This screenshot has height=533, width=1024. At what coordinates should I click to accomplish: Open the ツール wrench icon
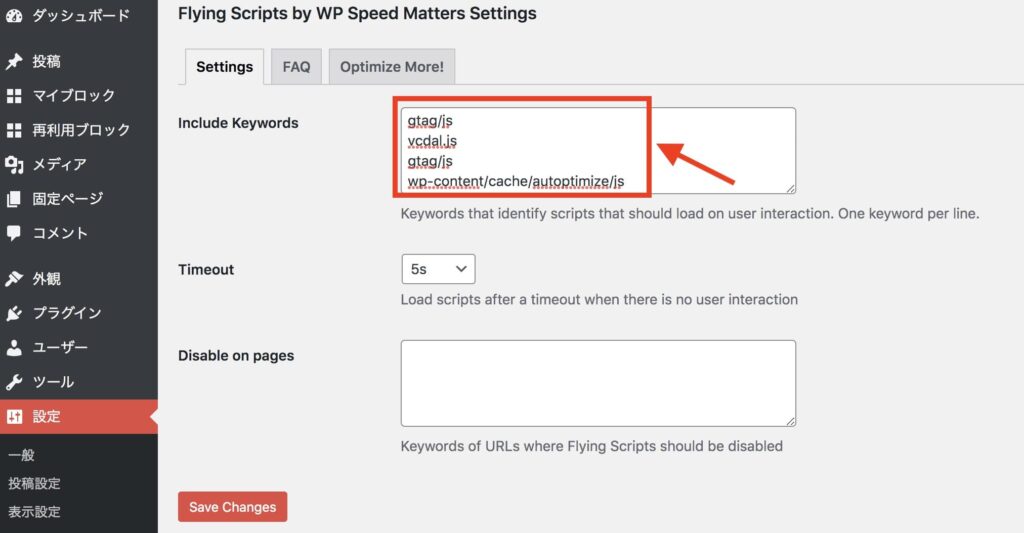click(x=14, y=382)
